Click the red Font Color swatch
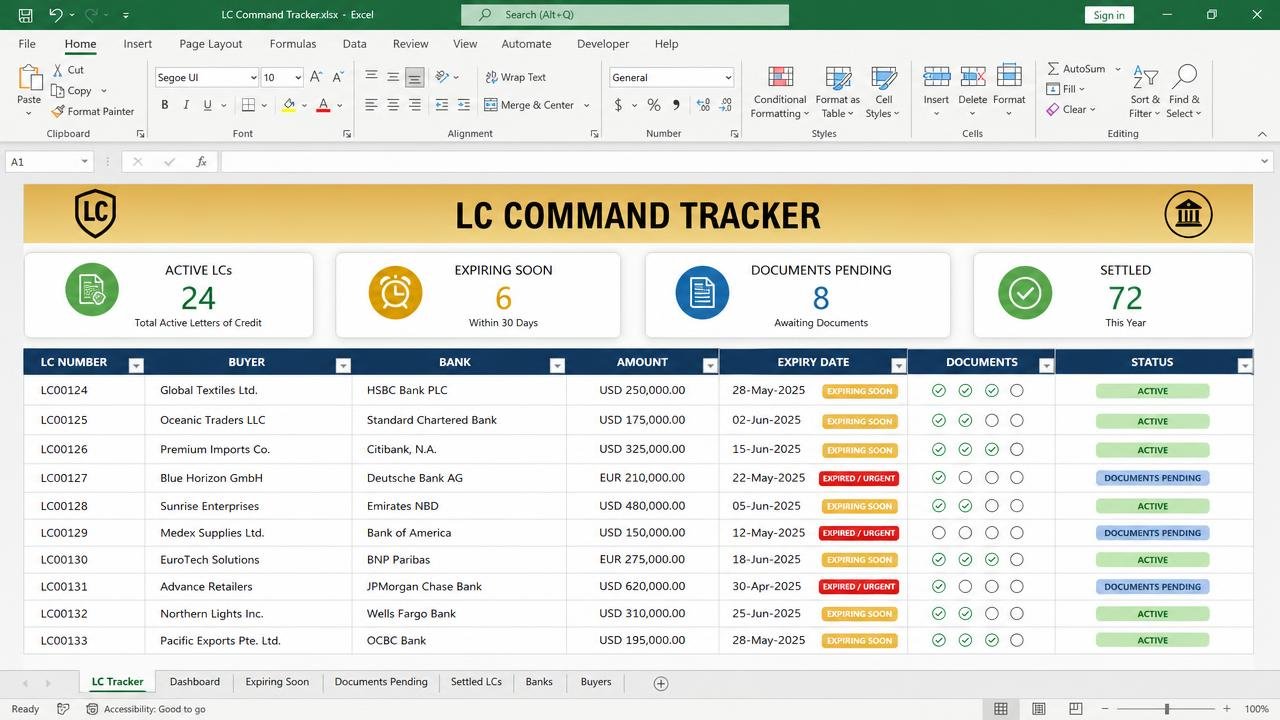1280x720 pixels. (323, 105)
